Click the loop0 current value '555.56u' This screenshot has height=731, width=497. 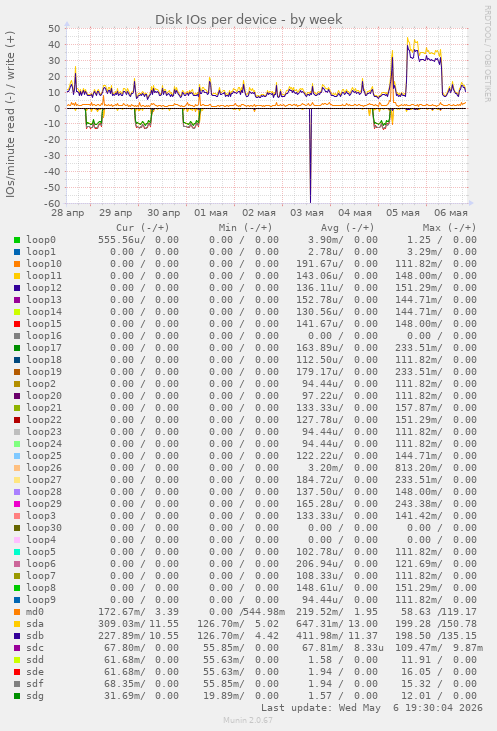coord(121,240)
